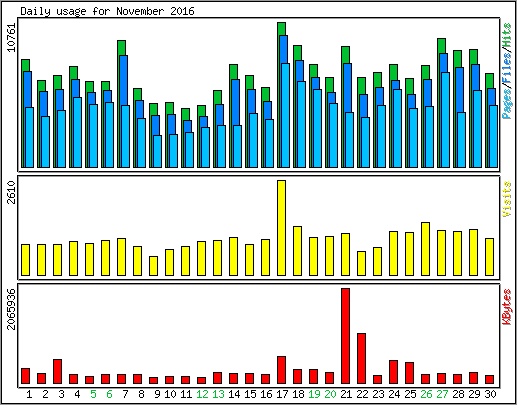The width and height of the screenshot is (517, 405).
Task: Click the red KBytes legend label
Action: pyautogui.click(x=507, y=307)
